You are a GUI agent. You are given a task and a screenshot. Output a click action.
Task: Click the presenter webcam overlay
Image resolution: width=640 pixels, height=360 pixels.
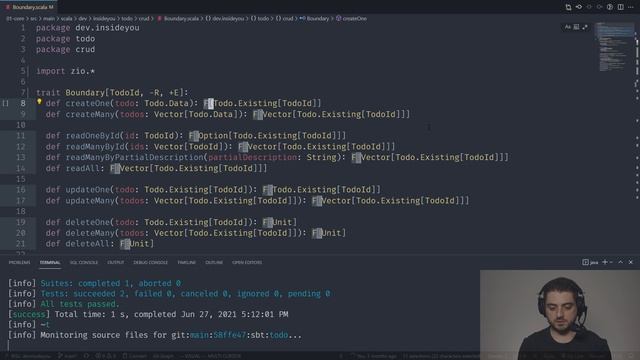click(x=560, y=315)
